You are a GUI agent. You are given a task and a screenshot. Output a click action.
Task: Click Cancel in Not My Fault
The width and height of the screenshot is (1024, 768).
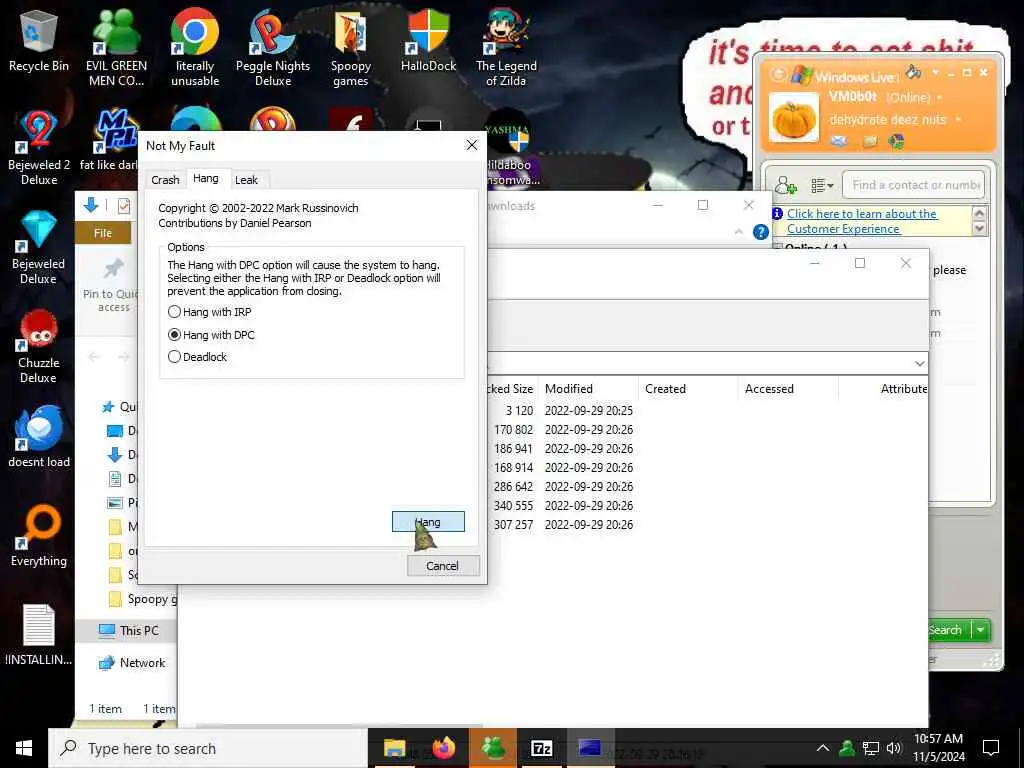[x=443, y=566]
